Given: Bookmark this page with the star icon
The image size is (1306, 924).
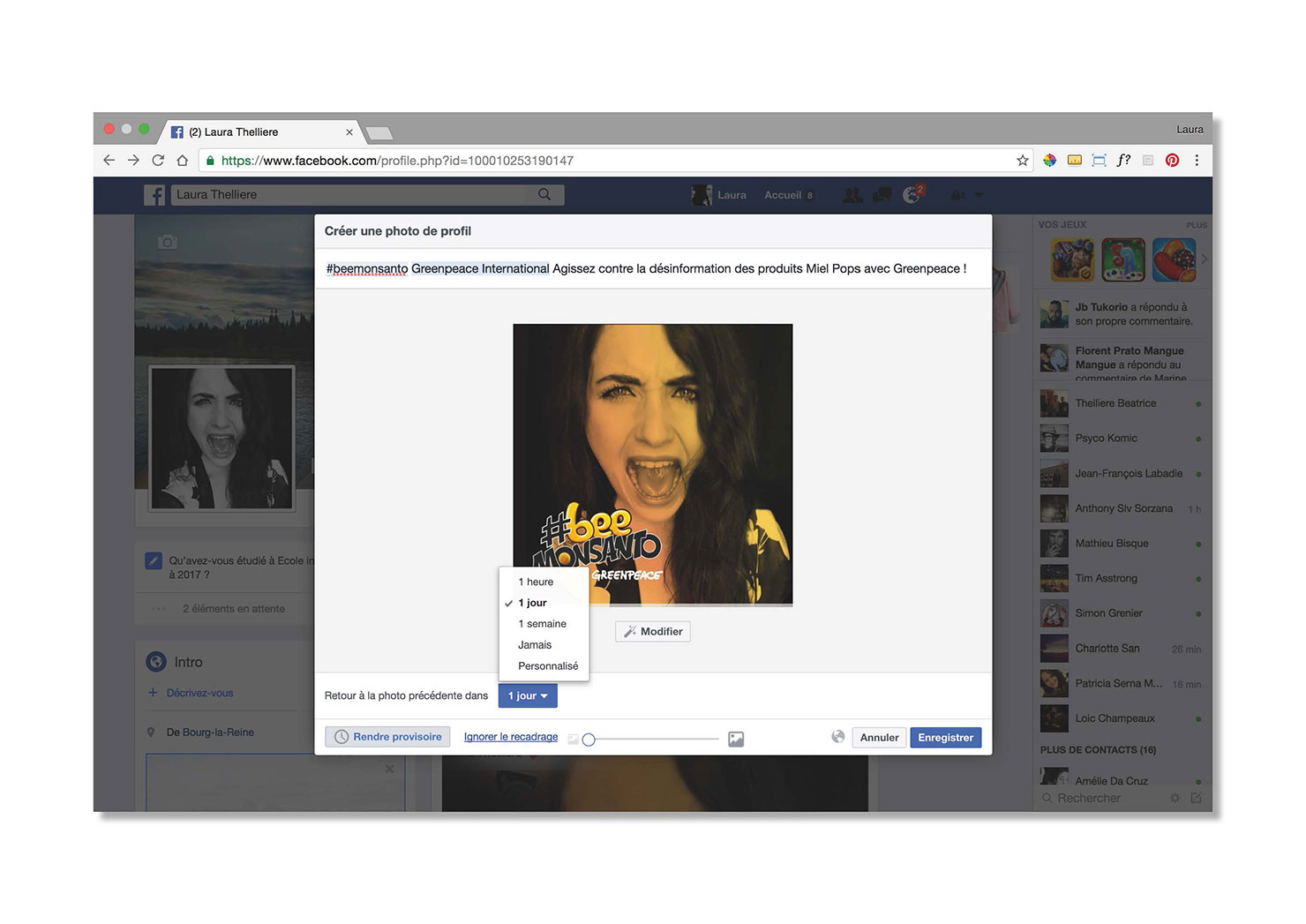Looking at the screenshot, I should tap(1023, 161).
